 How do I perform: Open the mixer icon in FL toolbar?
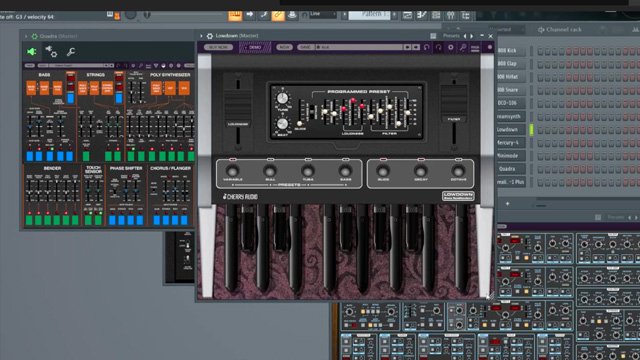450,16
